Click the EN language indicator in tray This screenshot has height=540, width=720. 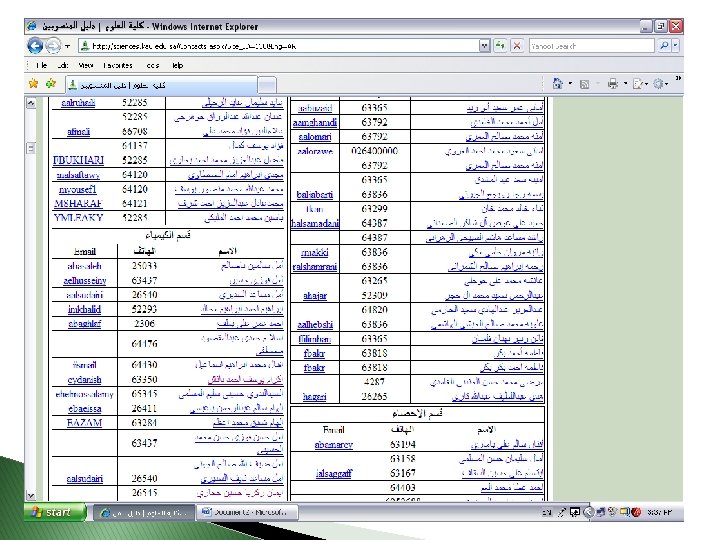click(x=546, y=512)
